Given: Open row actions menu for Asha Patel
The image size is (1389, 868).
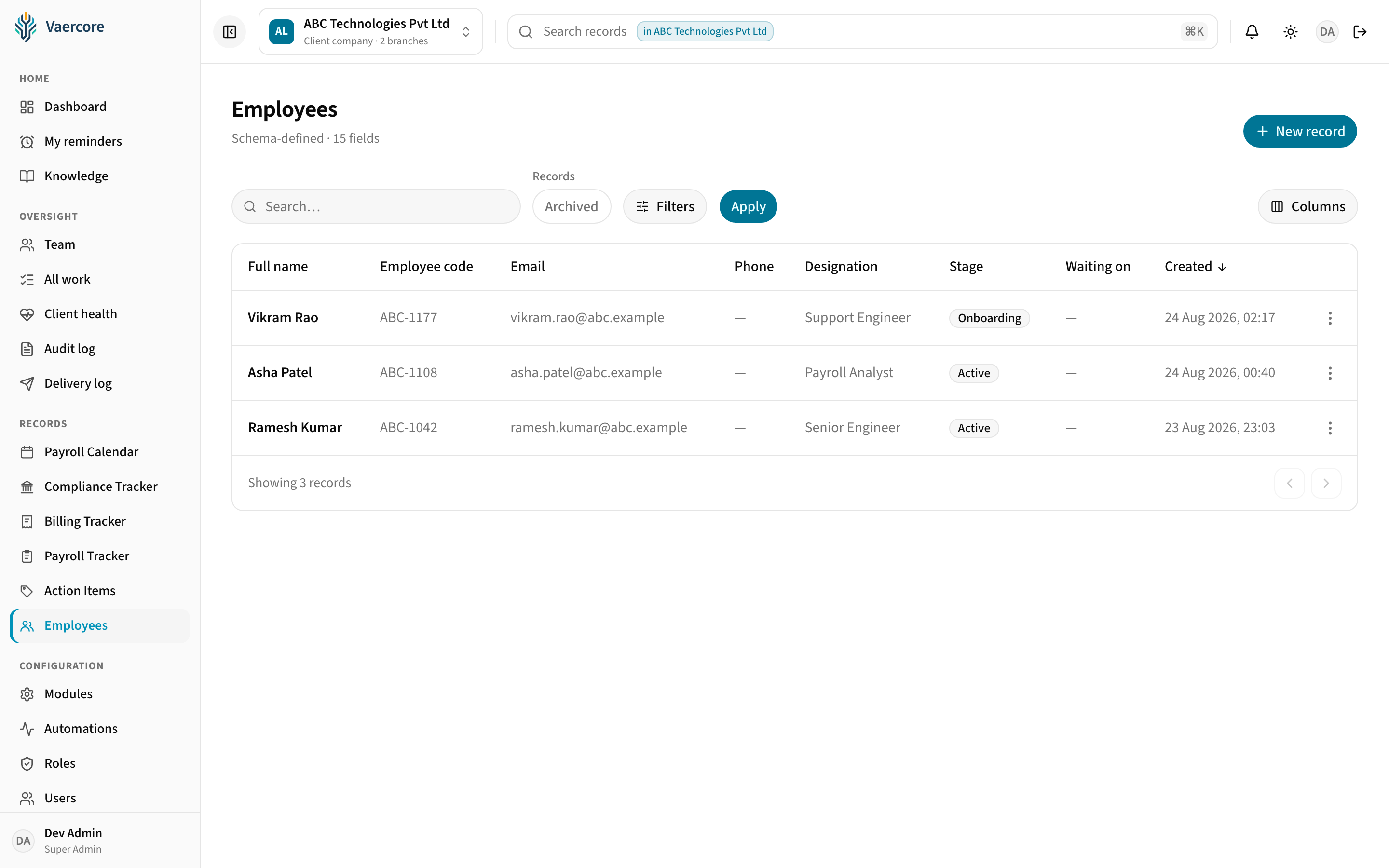Looking at the screenshot, I should (1329, 373).
